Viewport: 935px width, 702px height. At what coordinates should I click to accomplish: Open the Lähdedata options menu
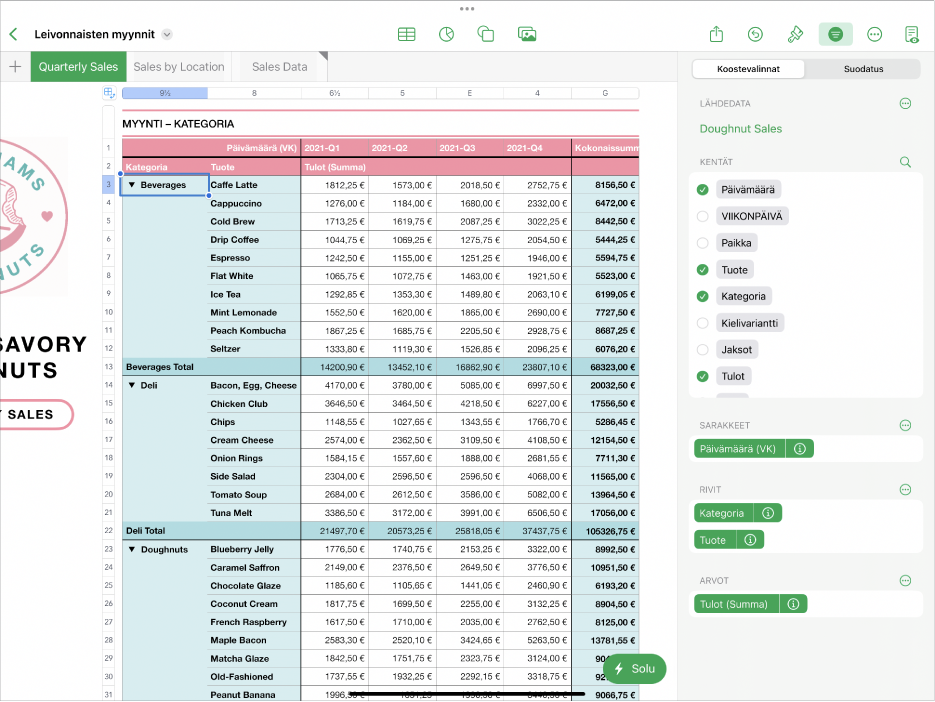pos(905,104)
